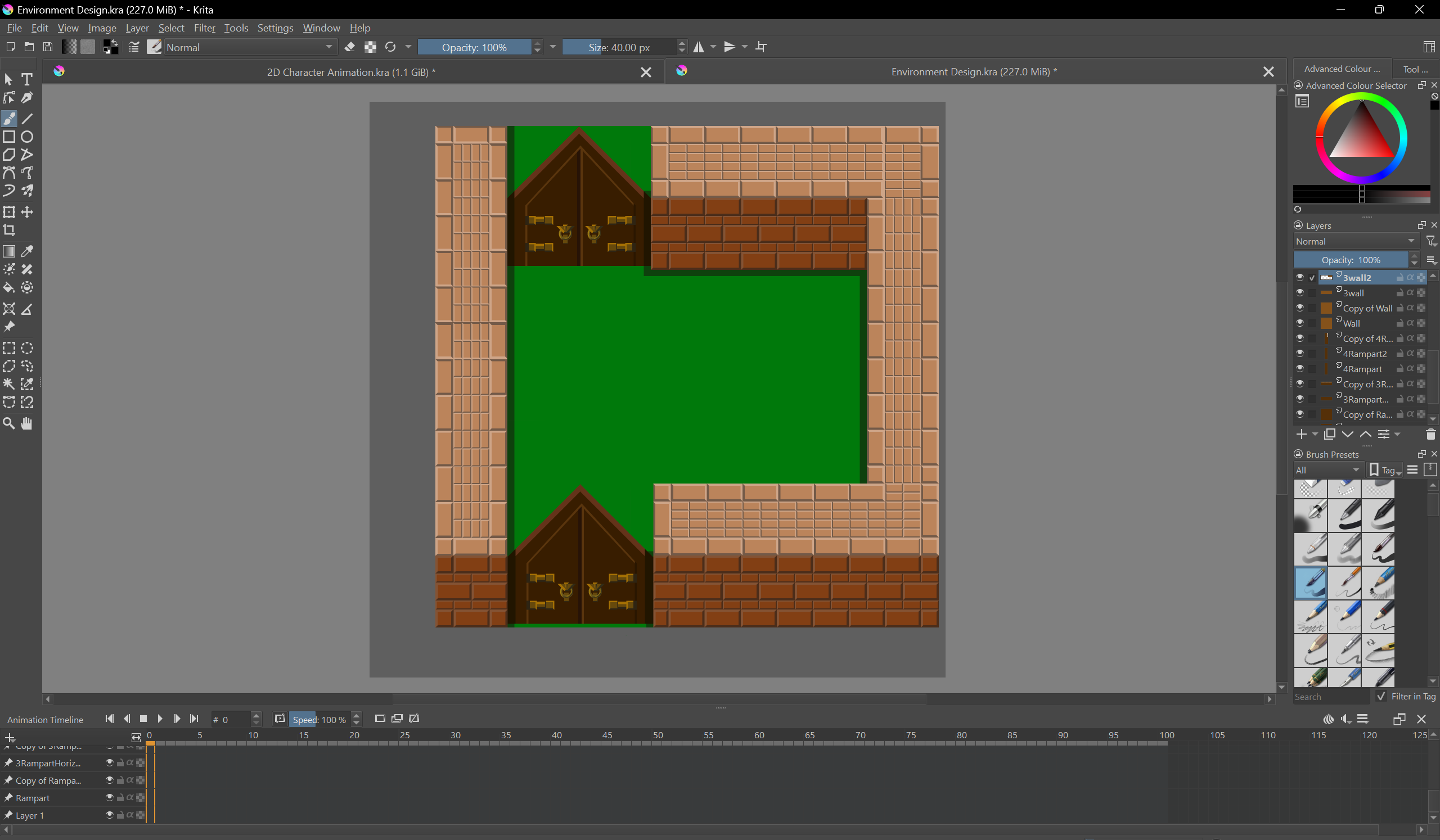Select the Ellipse shape tool
The image size is (1440, 840).
pos(28,137)
